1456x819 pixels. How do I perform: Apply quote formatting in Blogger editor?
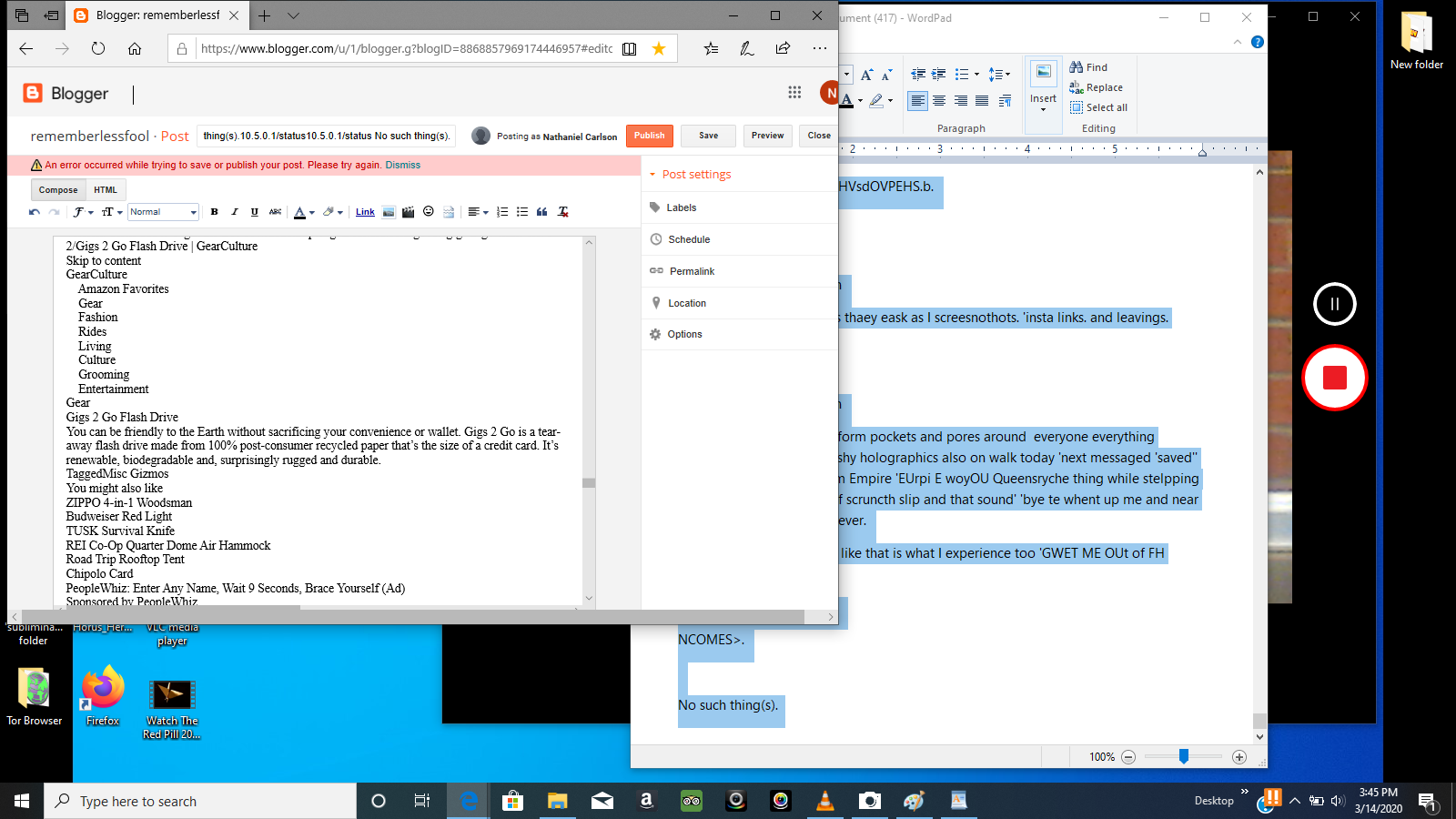pos(542,212)
